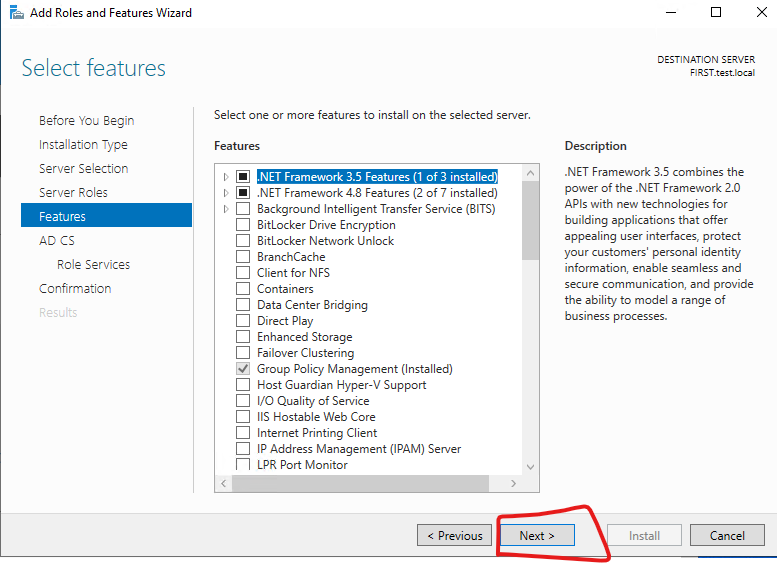Check Failover Clustering checkbox
The width and height of the screenshot is (777, 563).
pos(243,352)
